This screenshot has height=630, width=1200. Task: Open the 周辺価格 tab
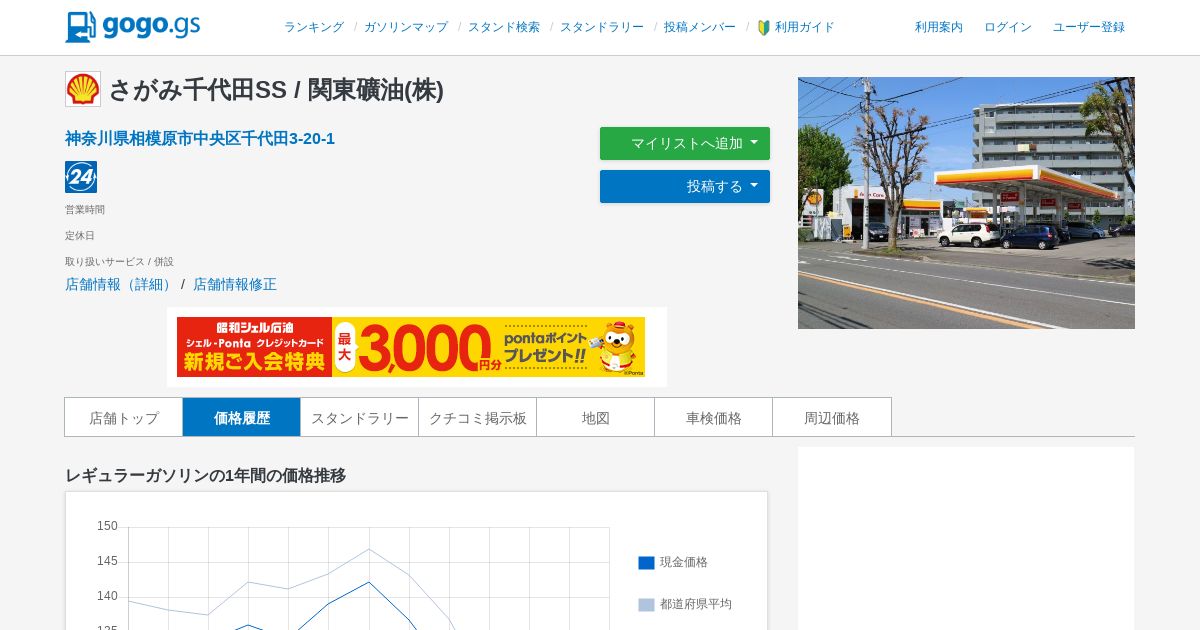(832, 417)
